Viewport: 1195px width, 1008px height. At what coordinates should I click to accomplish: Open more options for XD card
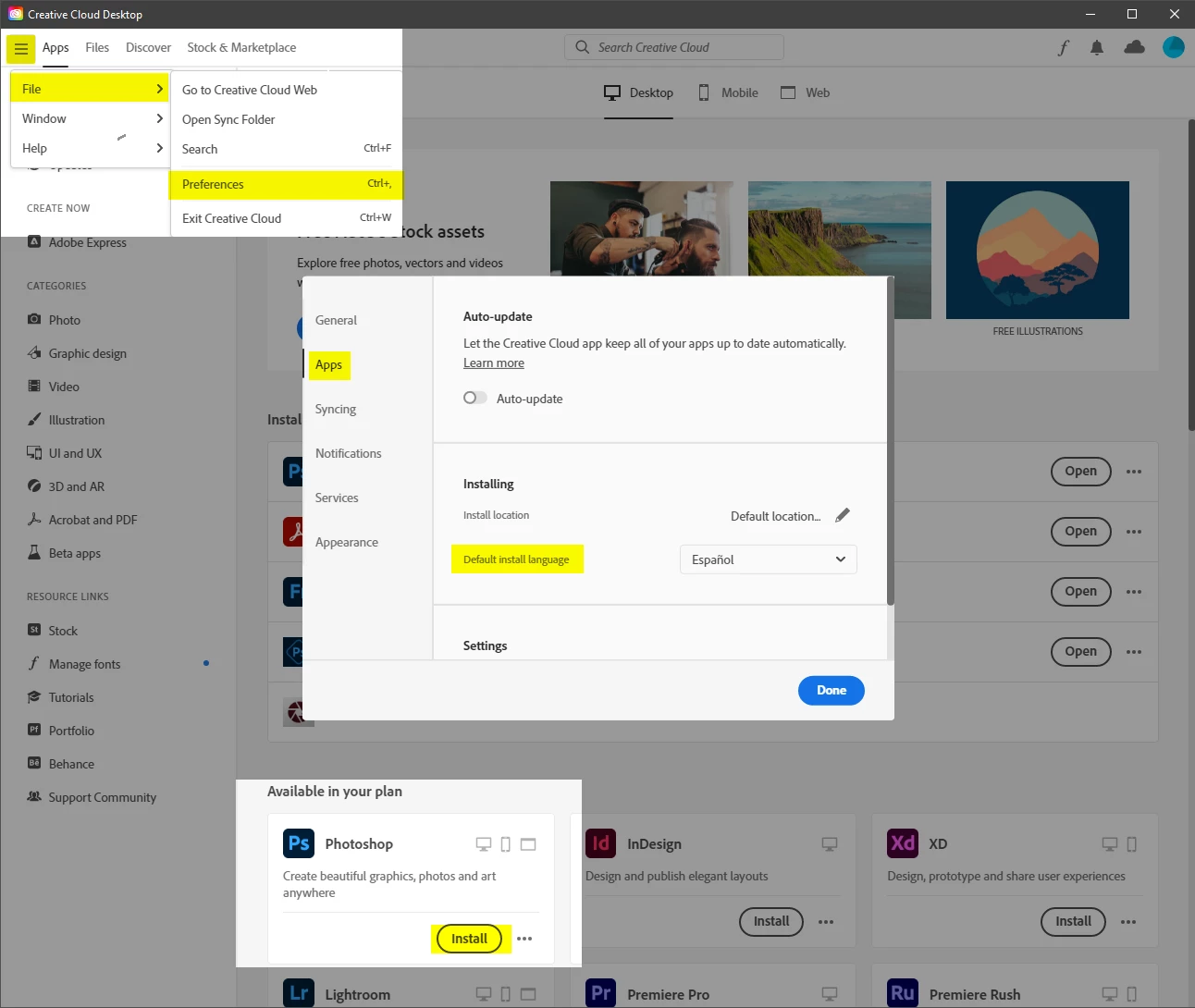pyautogui.click(x=1128, y=922)
